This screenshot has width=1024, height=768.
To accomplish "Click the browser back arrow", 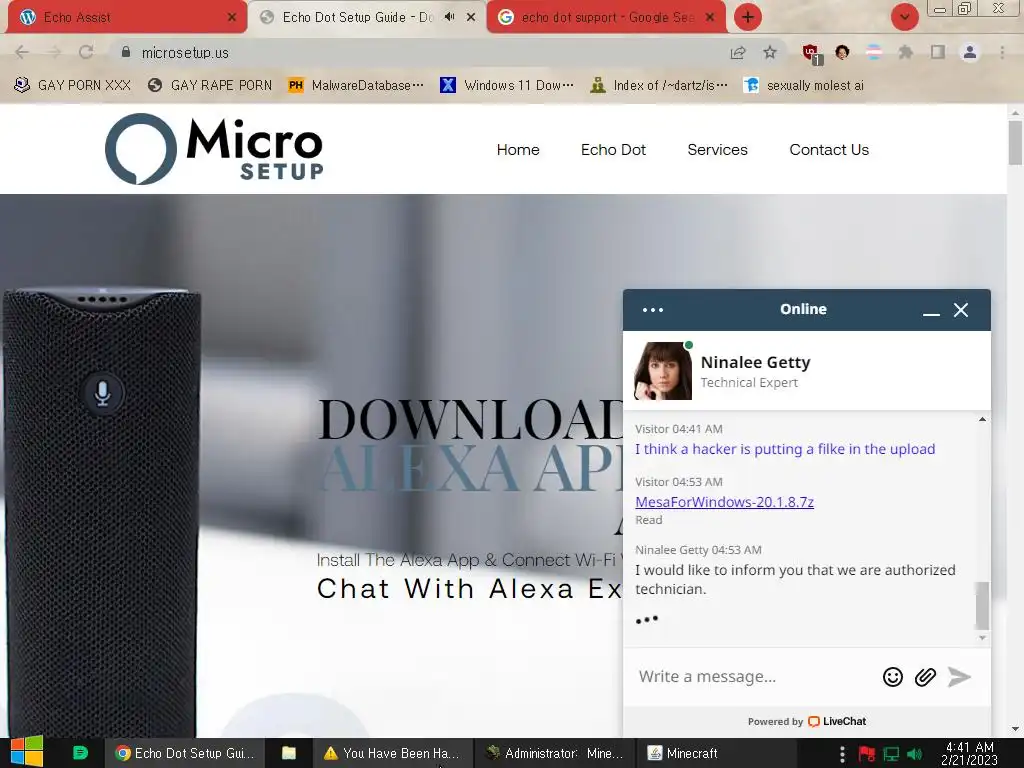I will 22,52.
